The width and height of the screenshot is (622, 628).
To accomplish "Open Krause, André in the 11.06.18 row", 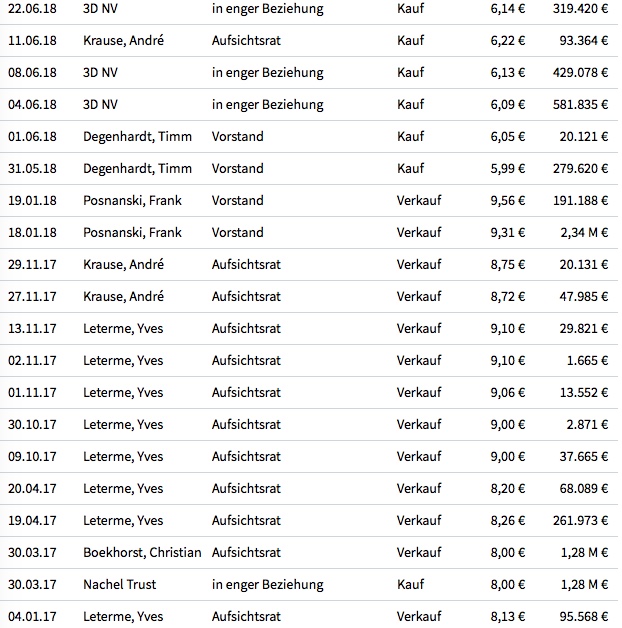I will 123,40.
